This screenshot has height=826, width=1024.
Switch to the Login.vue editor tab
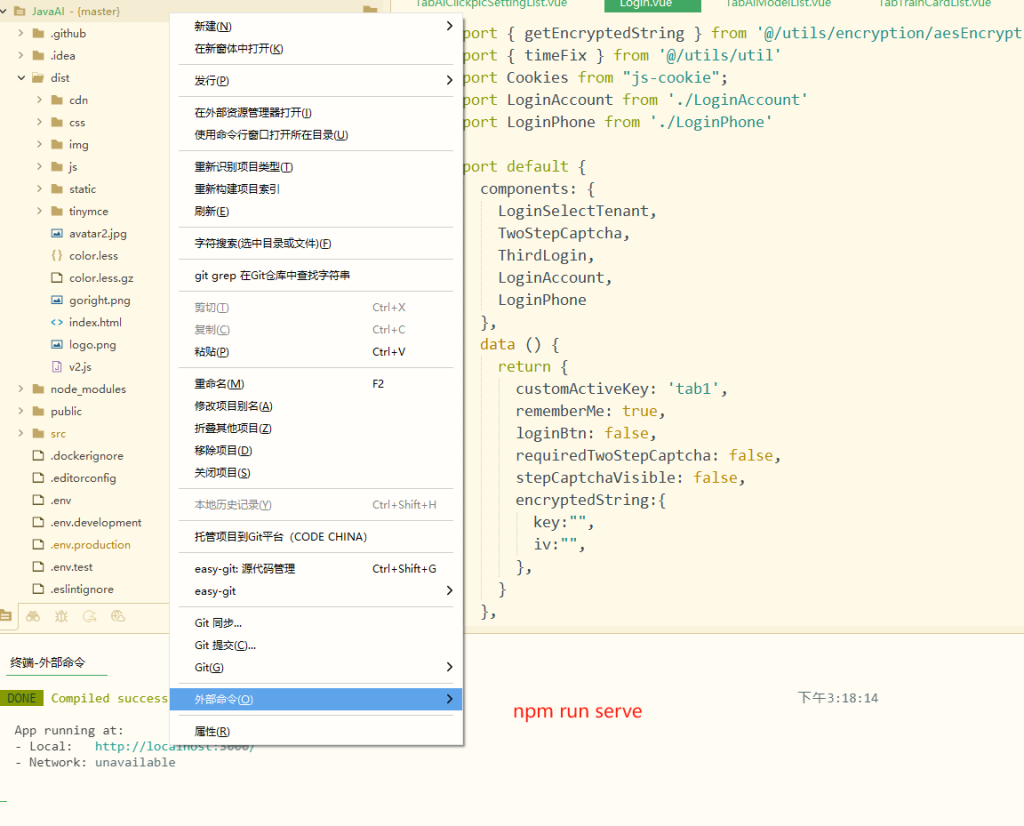click(x=645, y=4)
